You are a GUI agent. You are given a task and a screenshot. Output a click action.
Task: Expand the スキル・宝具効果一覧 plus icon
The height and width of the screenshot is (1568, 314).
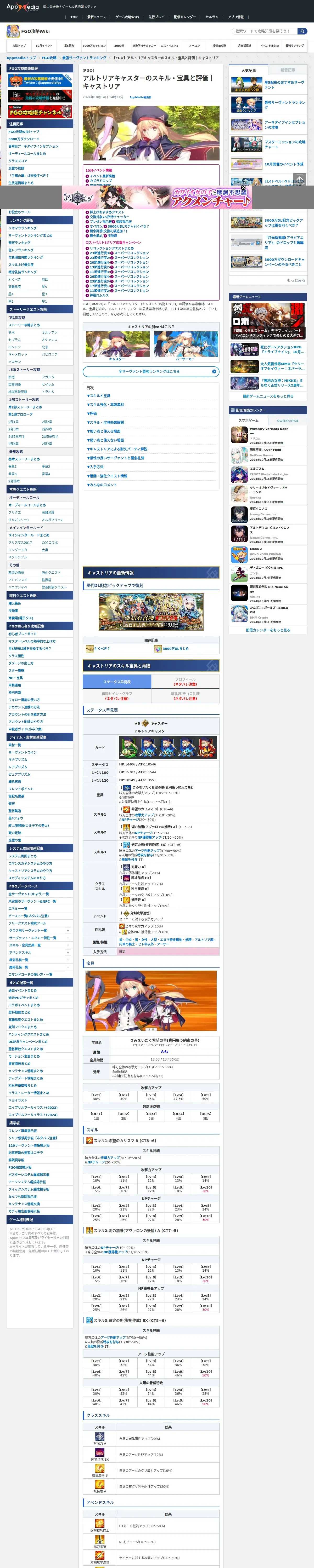click(68, 945)
